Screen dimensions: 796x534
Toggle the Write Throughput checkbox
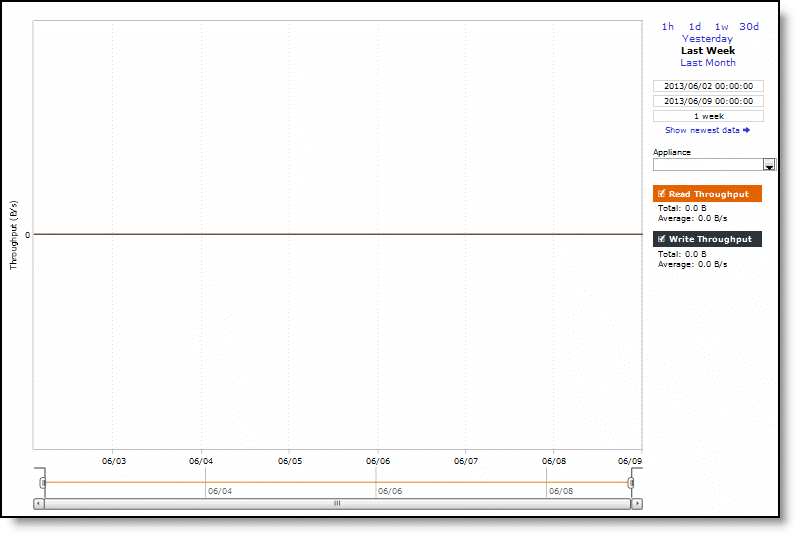pos(661,239)
